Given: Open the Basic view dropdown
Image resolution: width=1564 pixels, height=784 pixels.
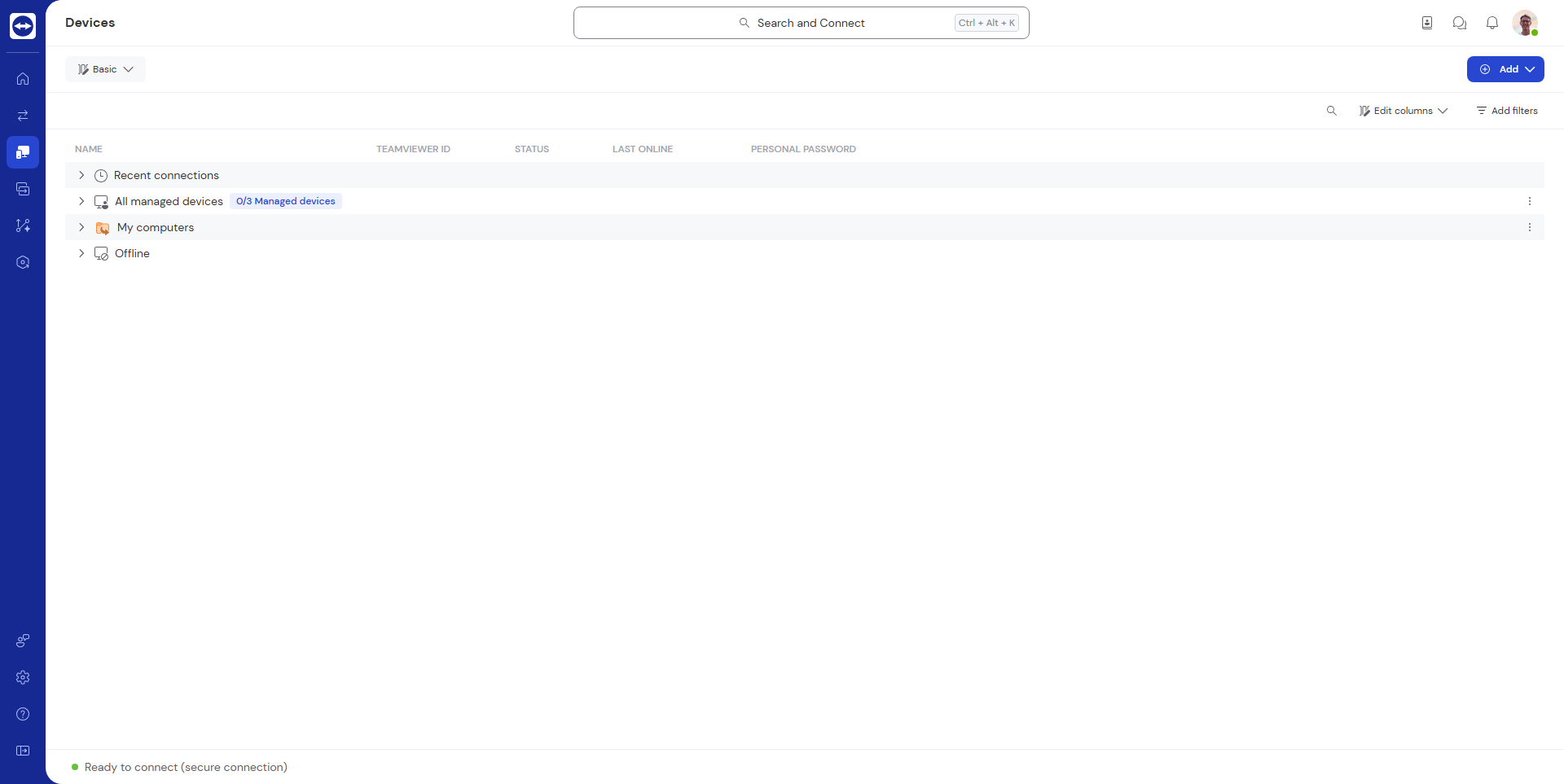Looking at the screenshot, I should [105, 69].
